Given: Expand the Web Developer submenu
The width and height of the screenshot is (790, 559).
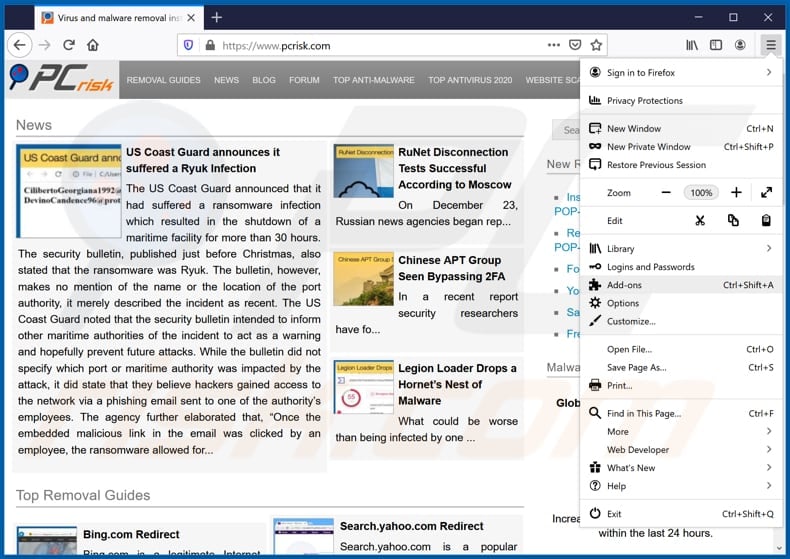Looking at the screenshot, I should coord(681,450).
